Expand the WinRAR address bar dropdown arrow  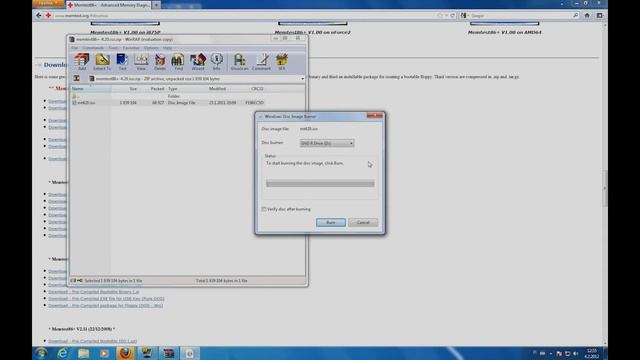(x=302, y=79)
